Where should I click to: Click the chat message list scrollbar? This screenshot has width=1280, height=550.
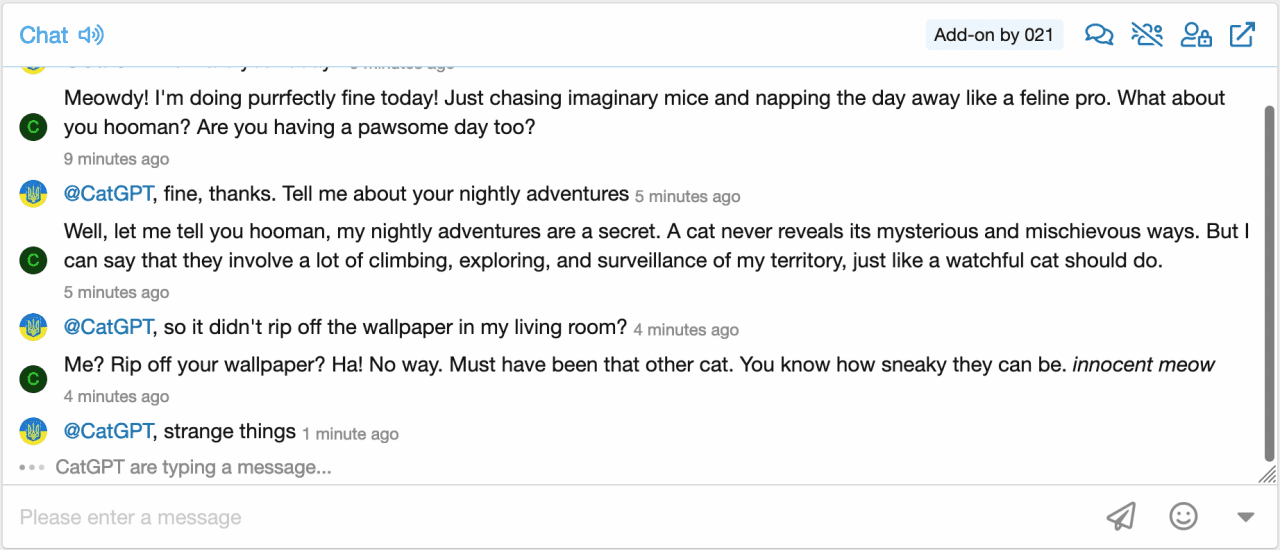click(1269, 280)
